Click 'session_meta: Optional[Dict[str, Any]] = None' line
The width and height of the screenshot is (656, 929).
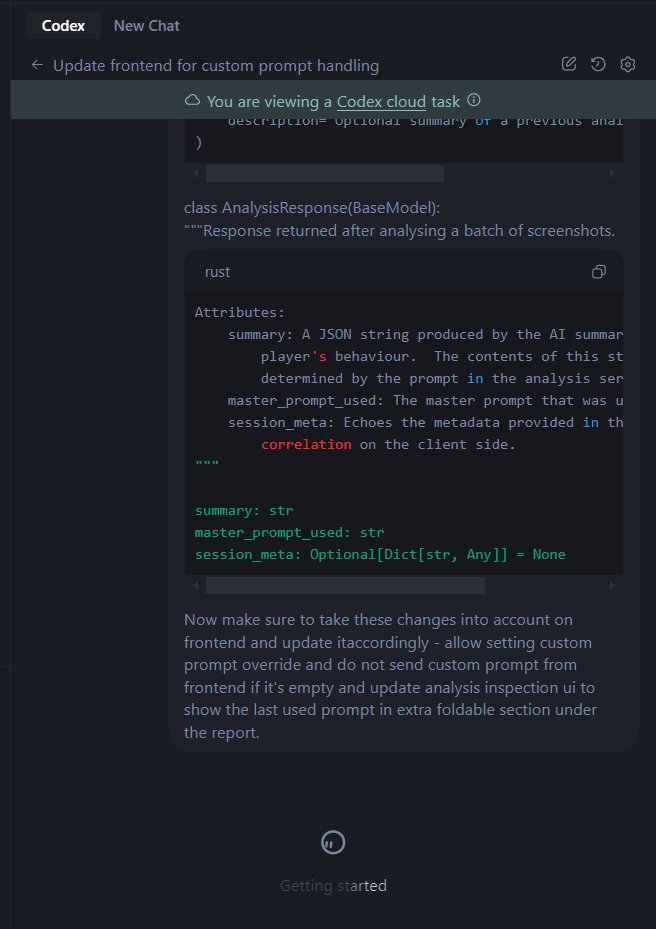point(380,555)
